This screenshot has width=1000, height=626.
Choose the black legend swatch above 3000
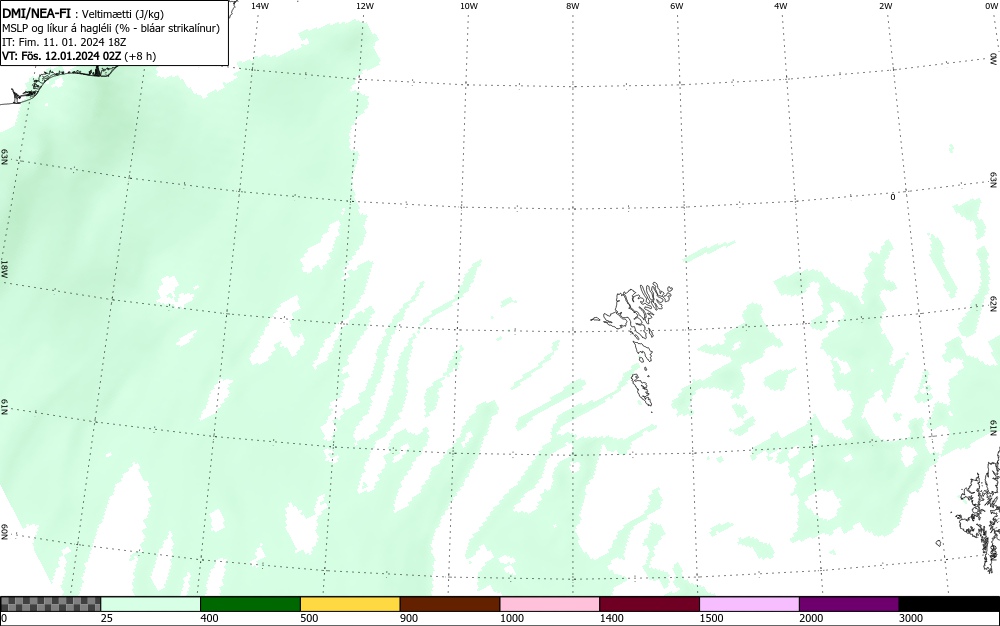click(949, 604)
